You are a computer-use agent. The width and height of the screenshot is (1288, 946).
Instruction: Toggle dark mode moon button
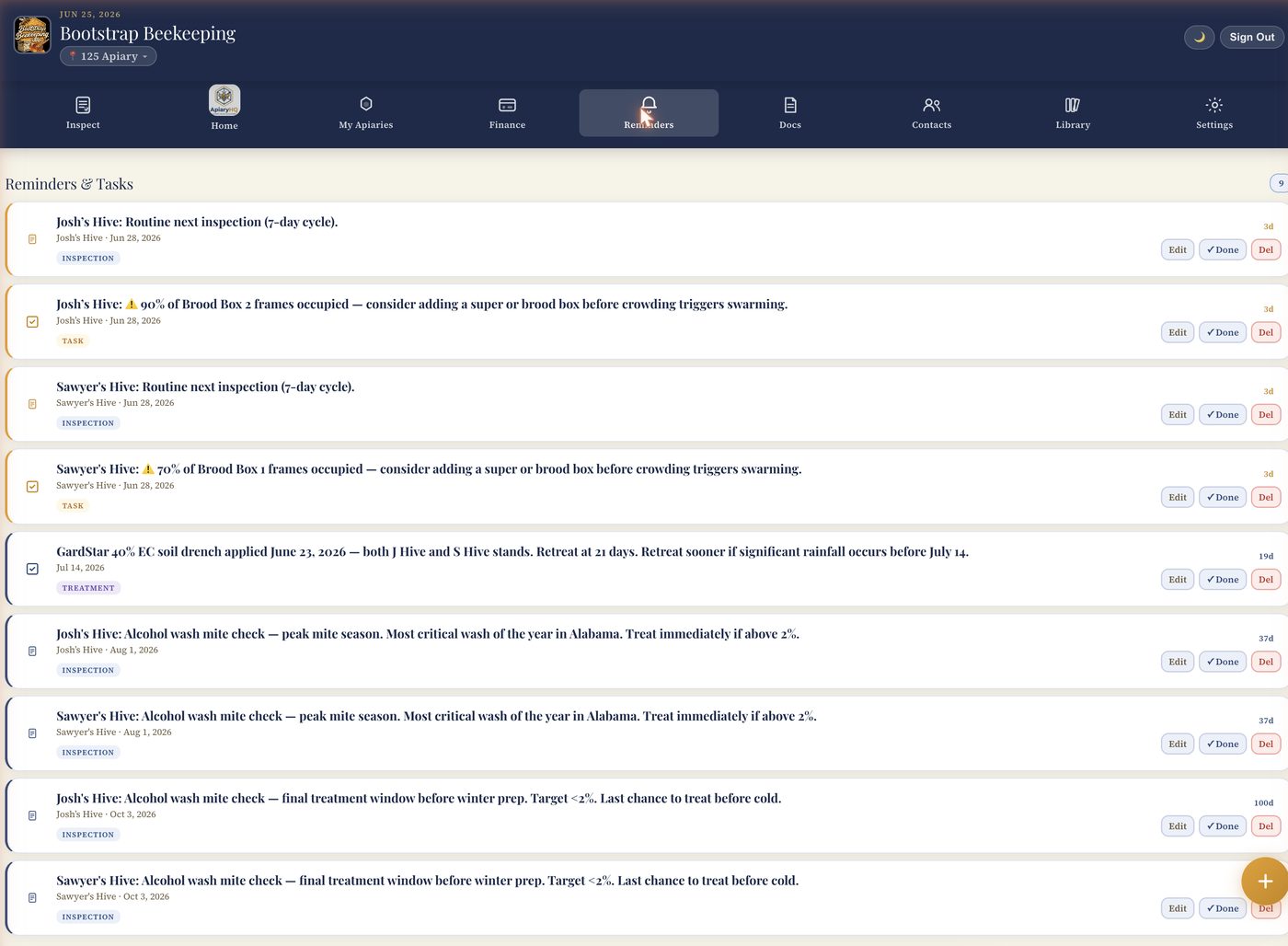tap(1199, 37)
